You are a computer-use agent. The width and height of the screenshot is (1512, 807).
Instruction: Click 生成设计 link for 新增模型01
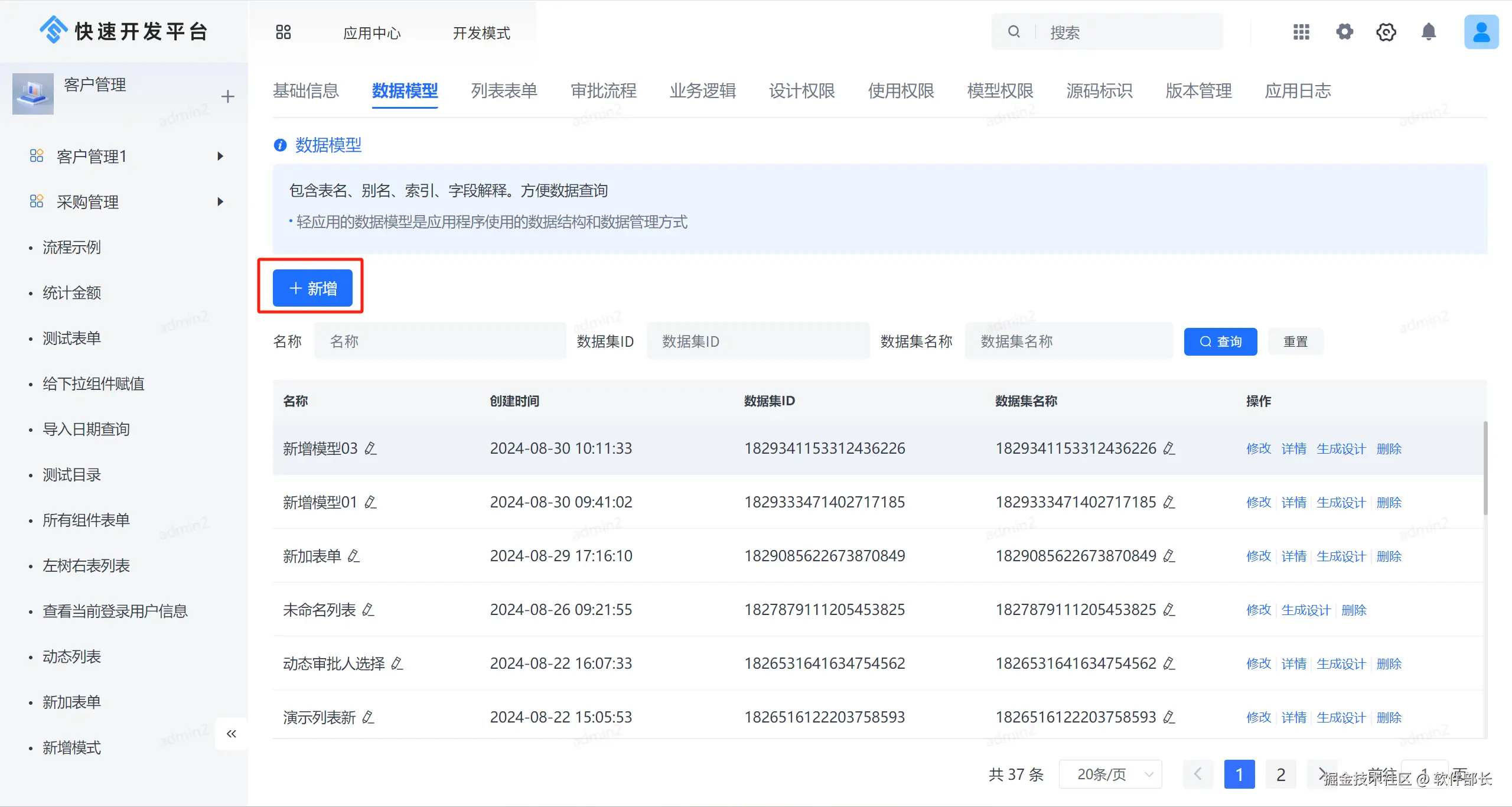pyautogui.click(x=1341, y=502)
